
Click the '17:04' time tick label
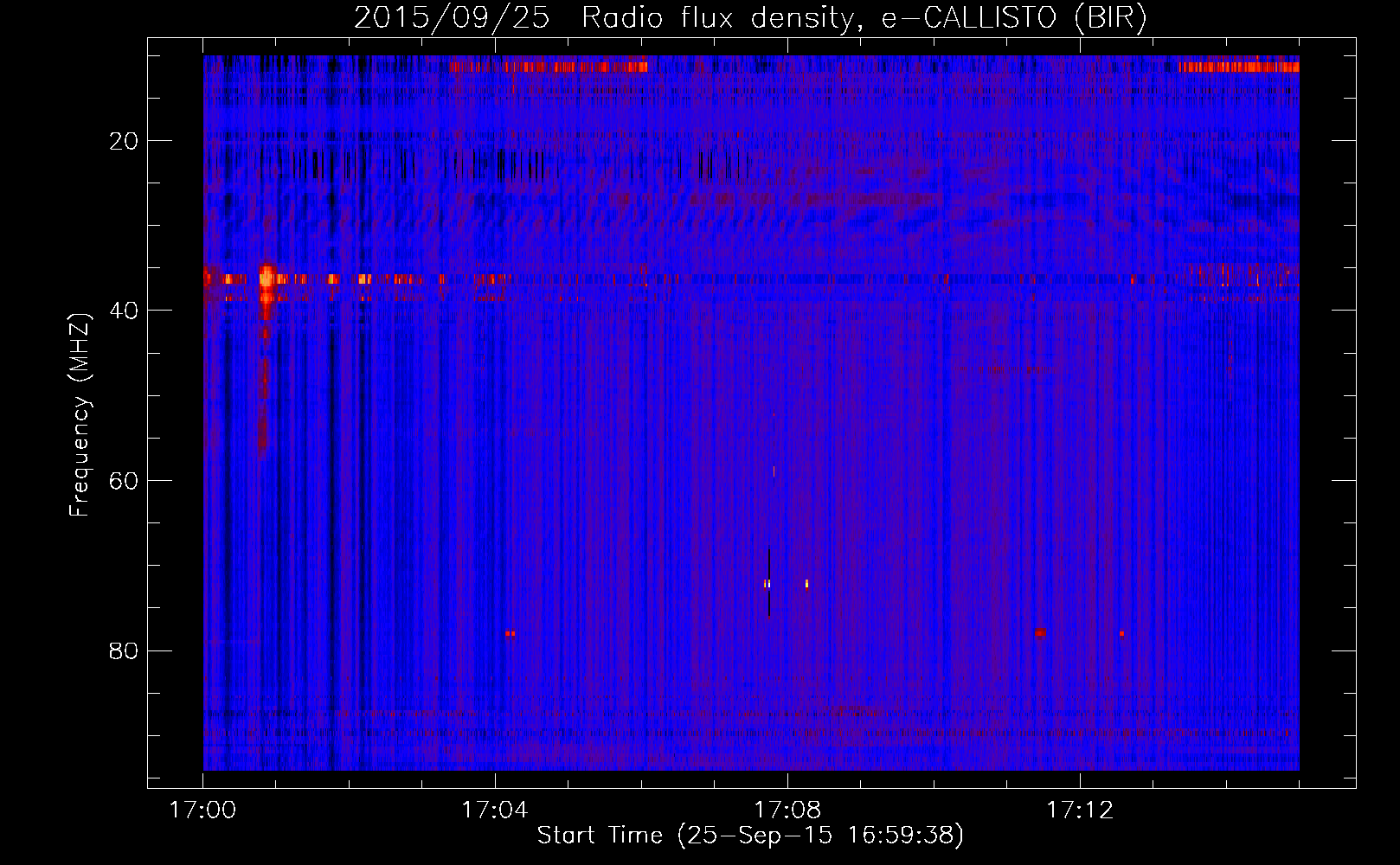[x=495, y=811]
